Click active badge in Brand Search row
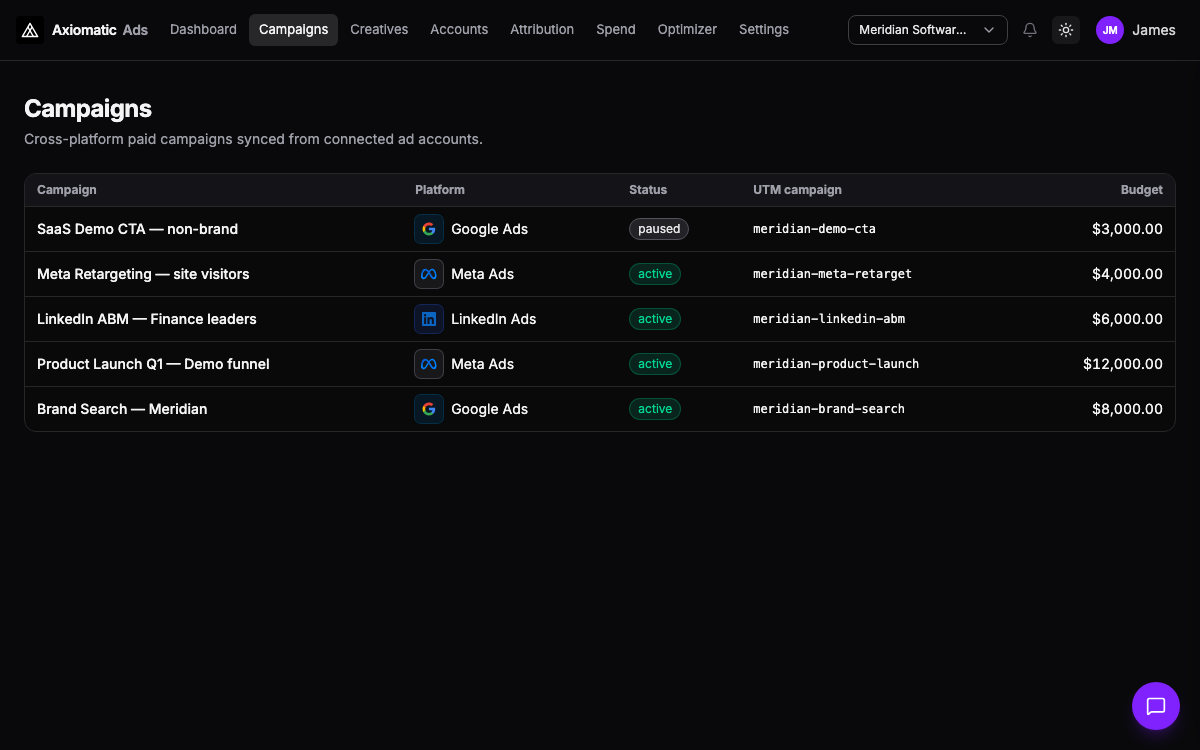The height and width of the screenshot is (750, 1200). 655,409
